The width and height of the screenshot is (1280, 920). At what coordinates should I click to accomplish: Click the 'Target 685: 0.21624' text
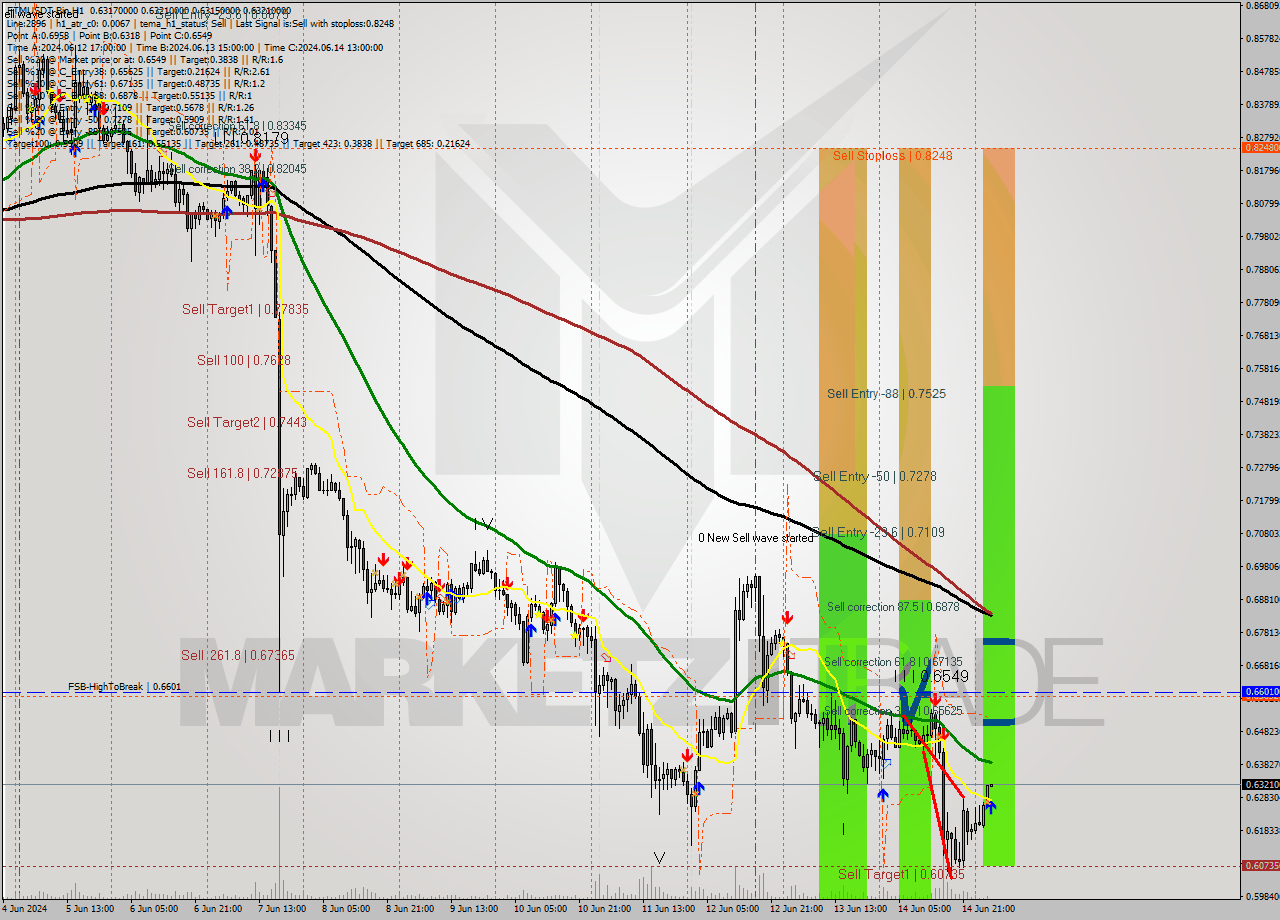point(428,144)
